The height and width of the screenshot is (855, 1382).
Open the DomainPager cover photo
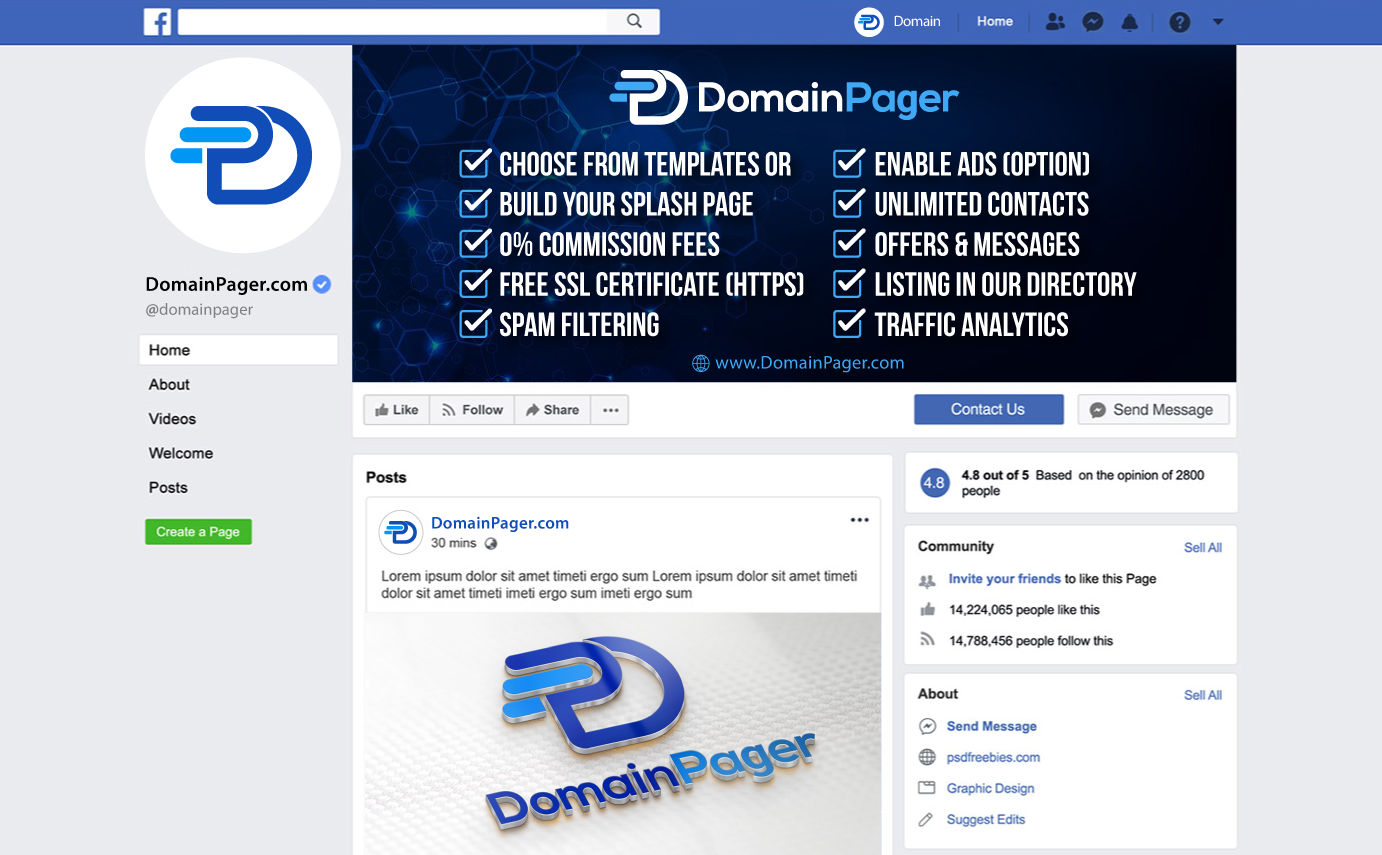pyautogui.click(x=794, y=213)
